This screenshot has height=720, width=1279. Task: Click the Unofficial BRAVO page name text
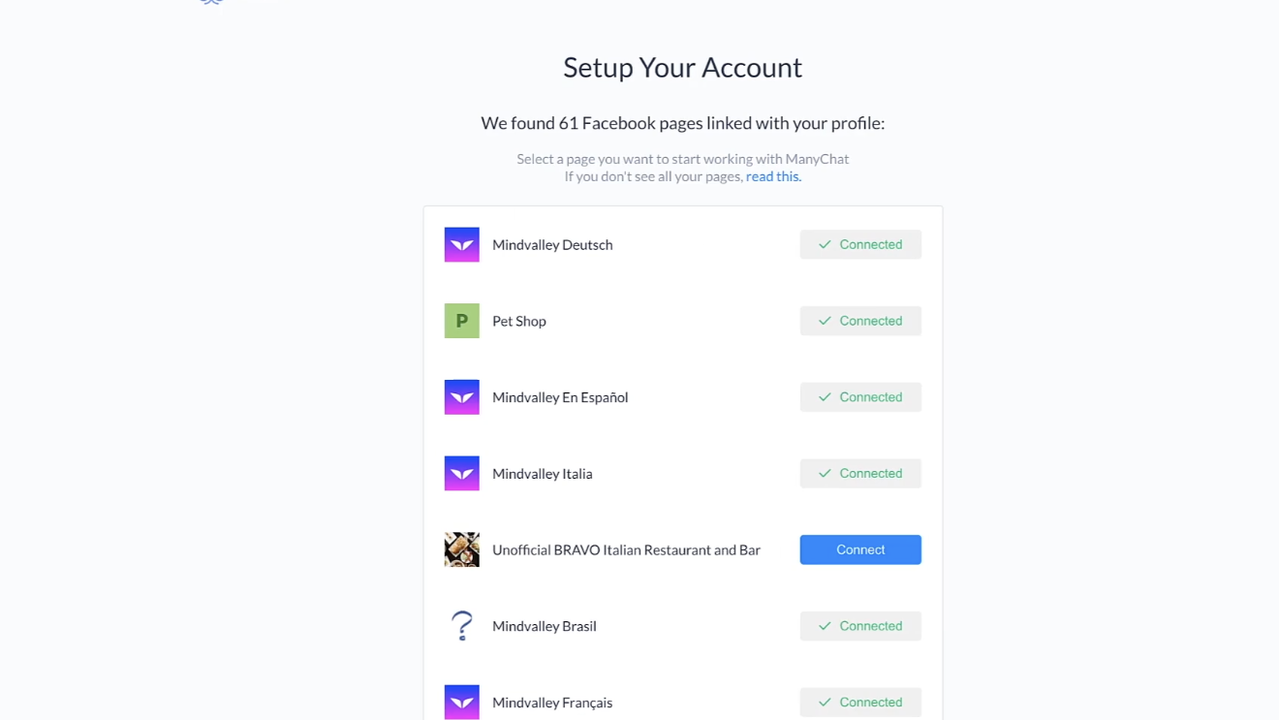(x=626, y=549)
